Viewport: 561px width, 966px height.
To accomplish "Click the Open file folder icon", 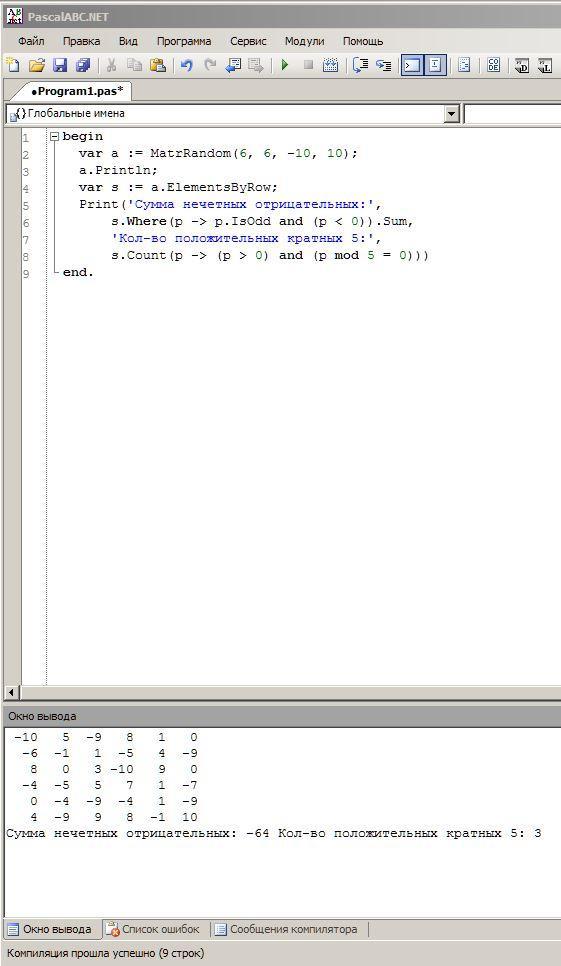I will point(37,65).
